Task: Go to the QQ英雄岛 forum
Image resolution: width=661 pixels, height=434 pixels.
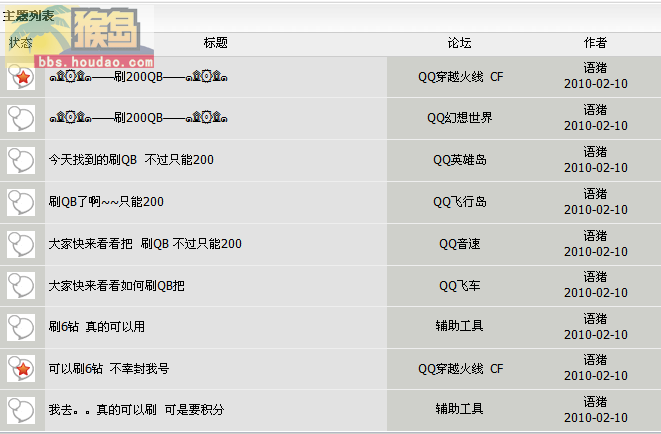Action: coord(460,160)
